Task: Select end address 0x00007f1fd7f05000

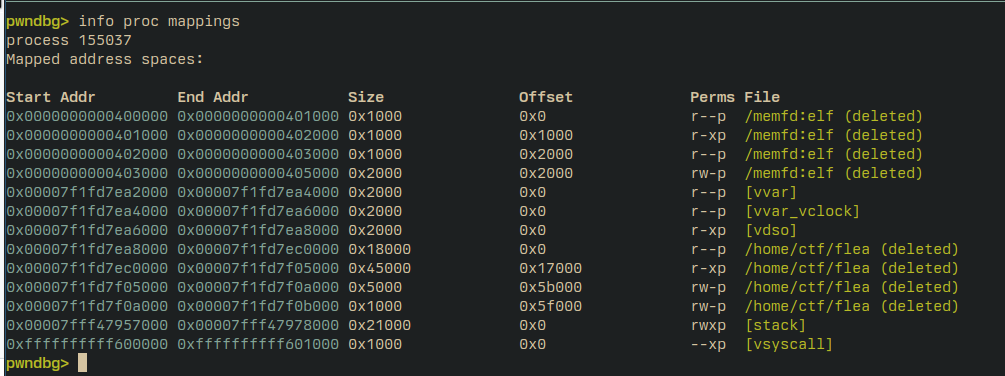Action: (x=258, y=268)
